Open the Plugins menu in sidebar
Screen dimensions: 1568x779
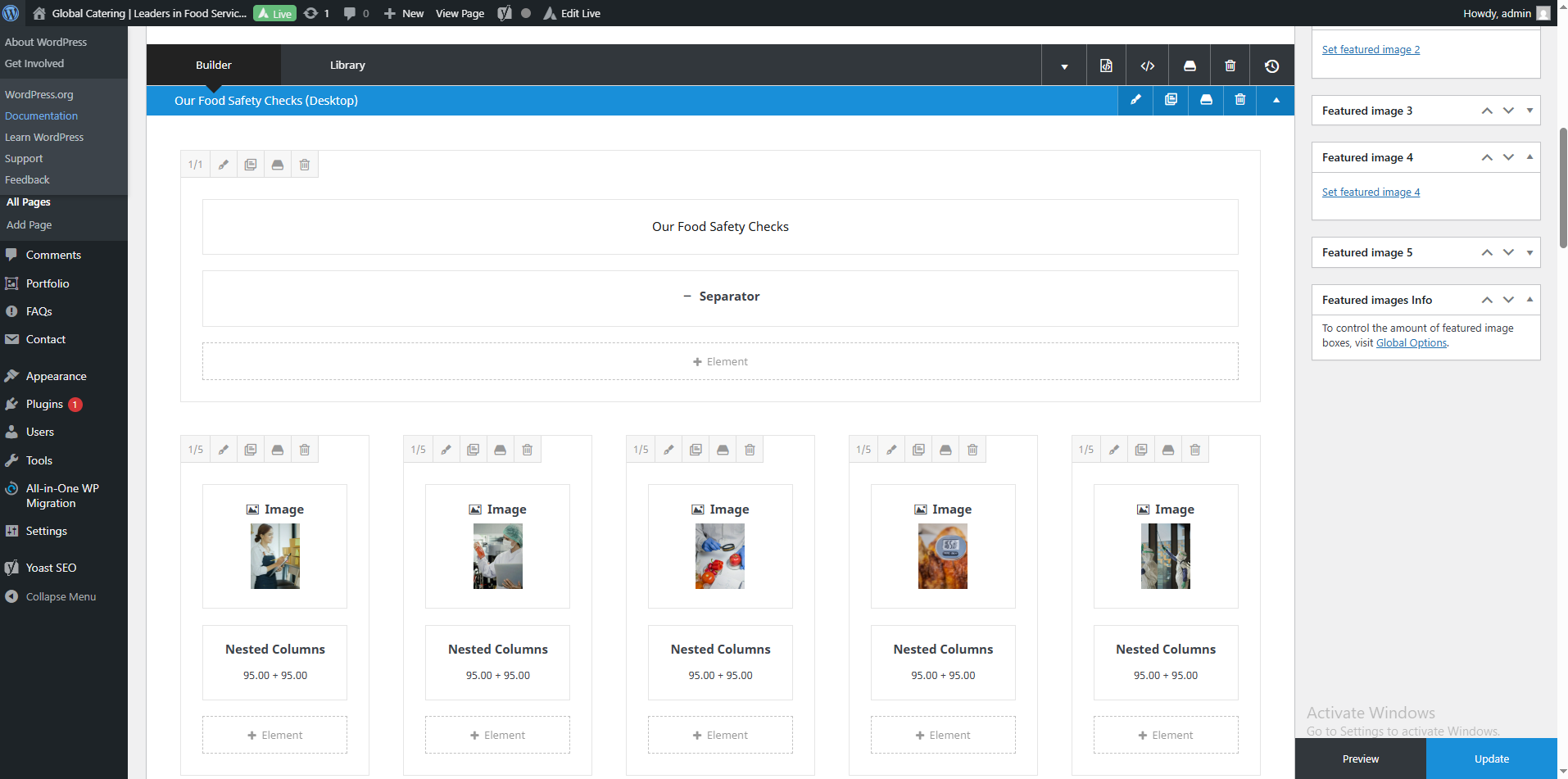(44, 404)
